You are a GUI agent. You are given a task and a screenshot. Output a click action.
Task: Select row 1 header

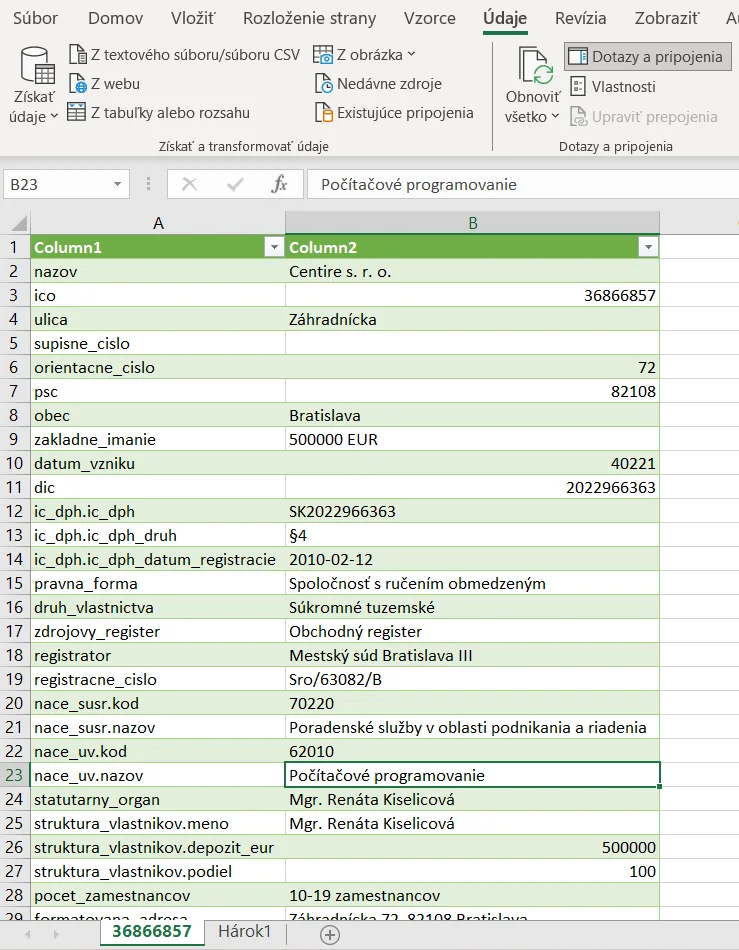pyautogui.click(x=15, y=247)
